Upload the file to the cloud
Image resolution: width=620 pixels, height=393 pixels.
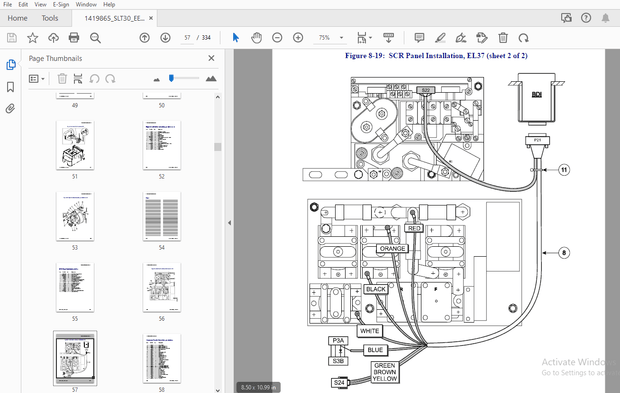53,38
